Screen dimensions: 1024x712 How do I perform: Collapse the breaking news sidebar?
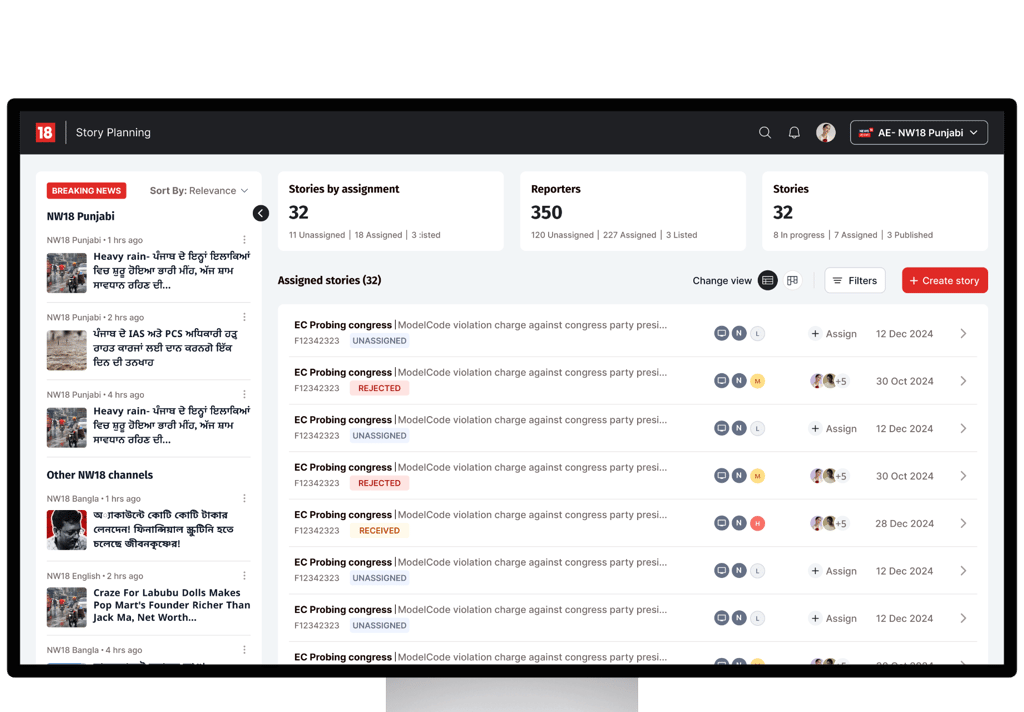[x=261, y=213]
